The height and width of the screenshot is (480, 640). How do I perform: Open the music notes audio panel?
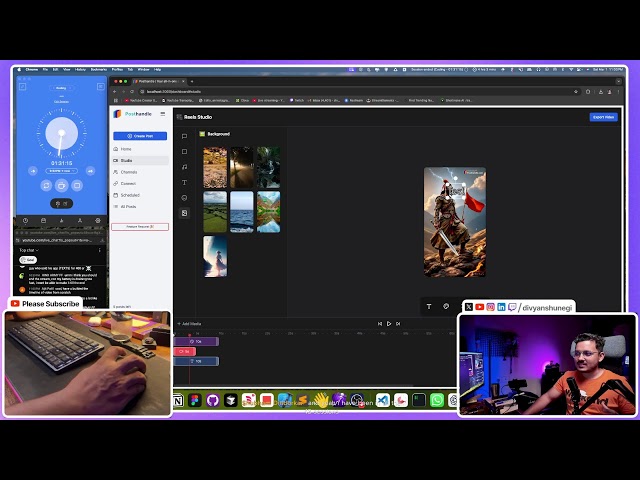coord(184,167)
